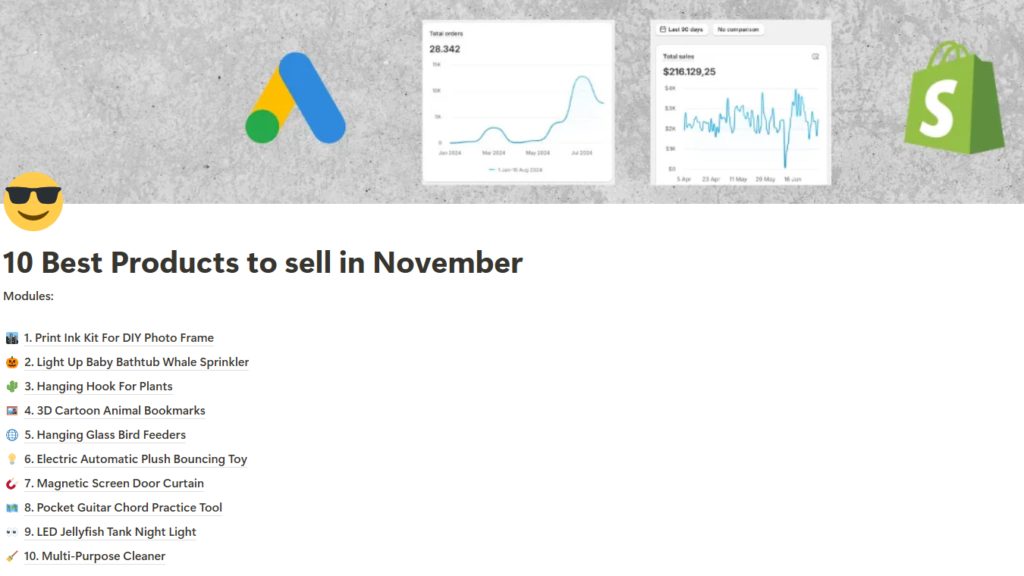Click the pumpkin icon beside Whale Sprinkler
Viewport: 1024px width, 576px height.
click(12, 362)
